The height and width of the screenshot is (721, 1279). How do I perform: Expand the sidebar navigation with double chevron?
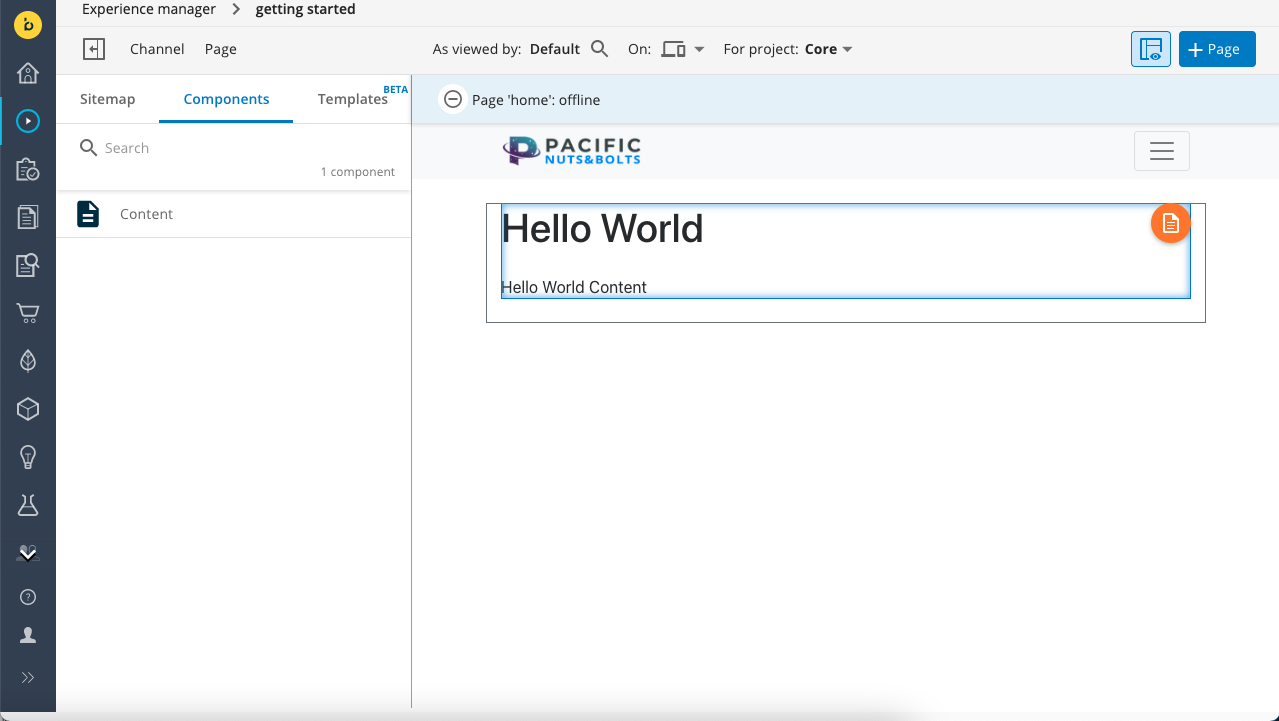[28, 677]
